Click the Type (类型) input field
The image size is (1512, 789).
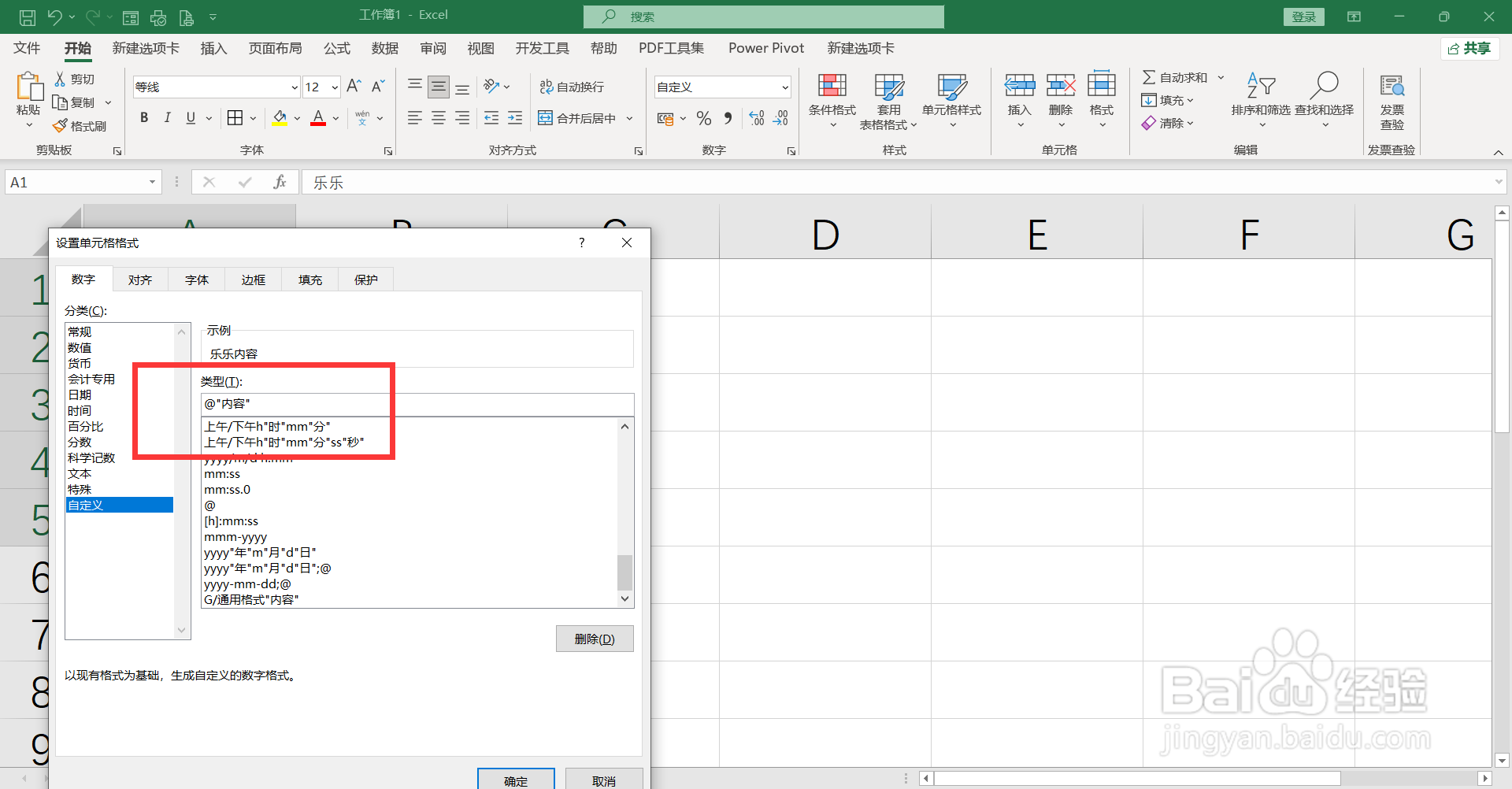[x=417, y=404]
